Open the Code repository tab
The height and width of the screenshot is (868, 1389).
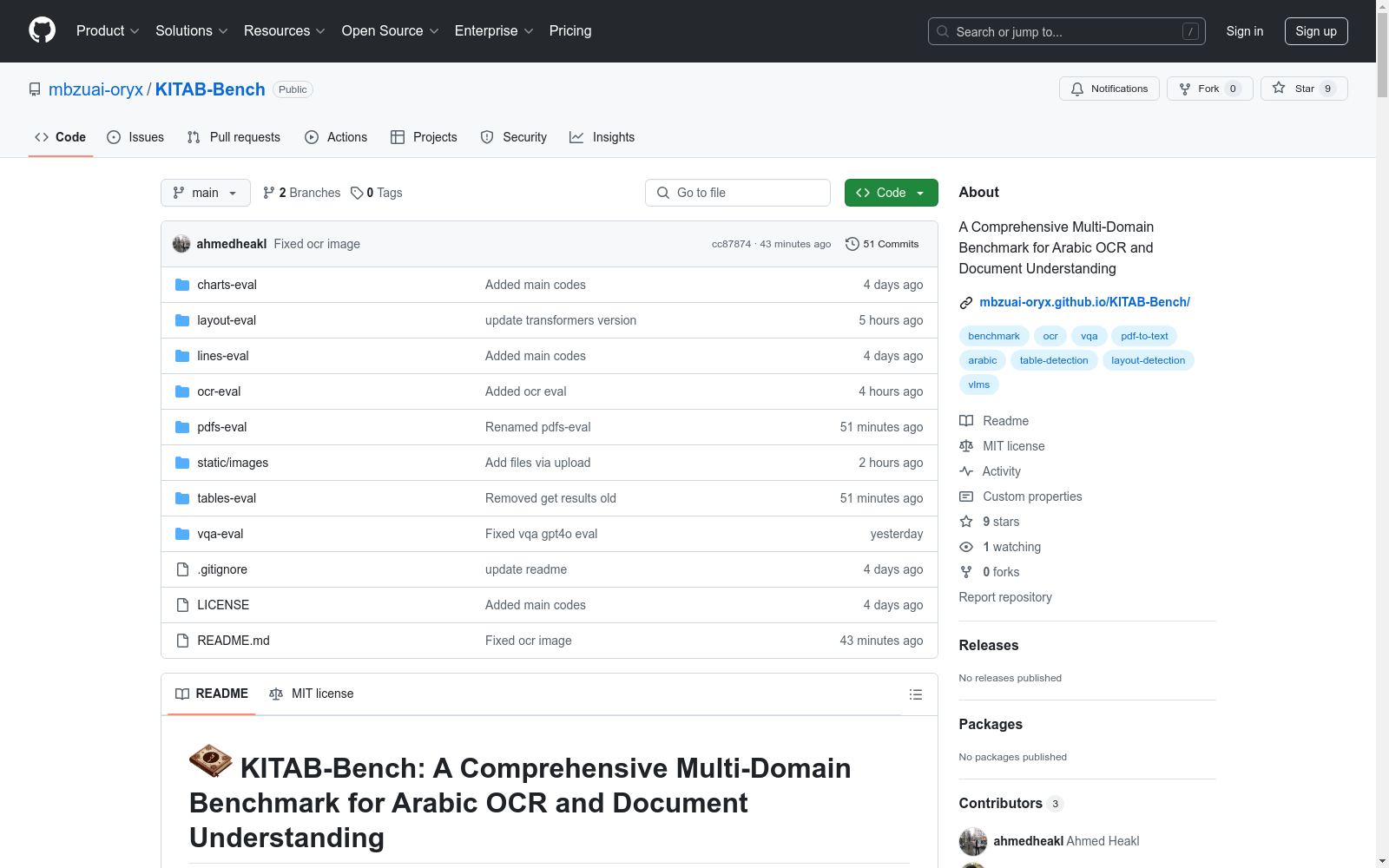point(61,137)
